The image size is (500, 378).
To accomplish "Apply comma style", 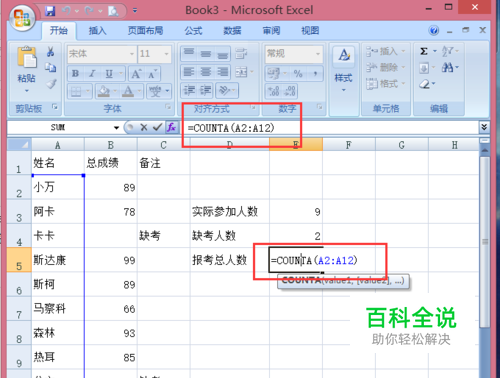I will (x=315, y=74).
